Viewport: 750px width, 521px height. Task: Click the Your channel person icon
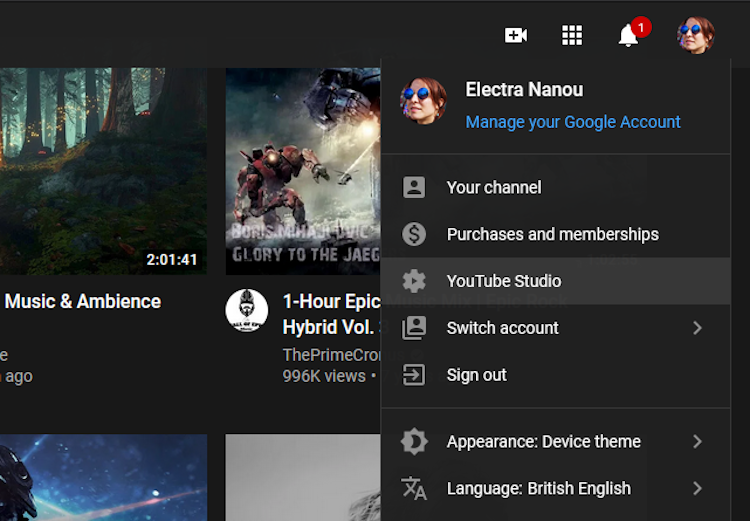pyautogui.click(x=414, y=187)
